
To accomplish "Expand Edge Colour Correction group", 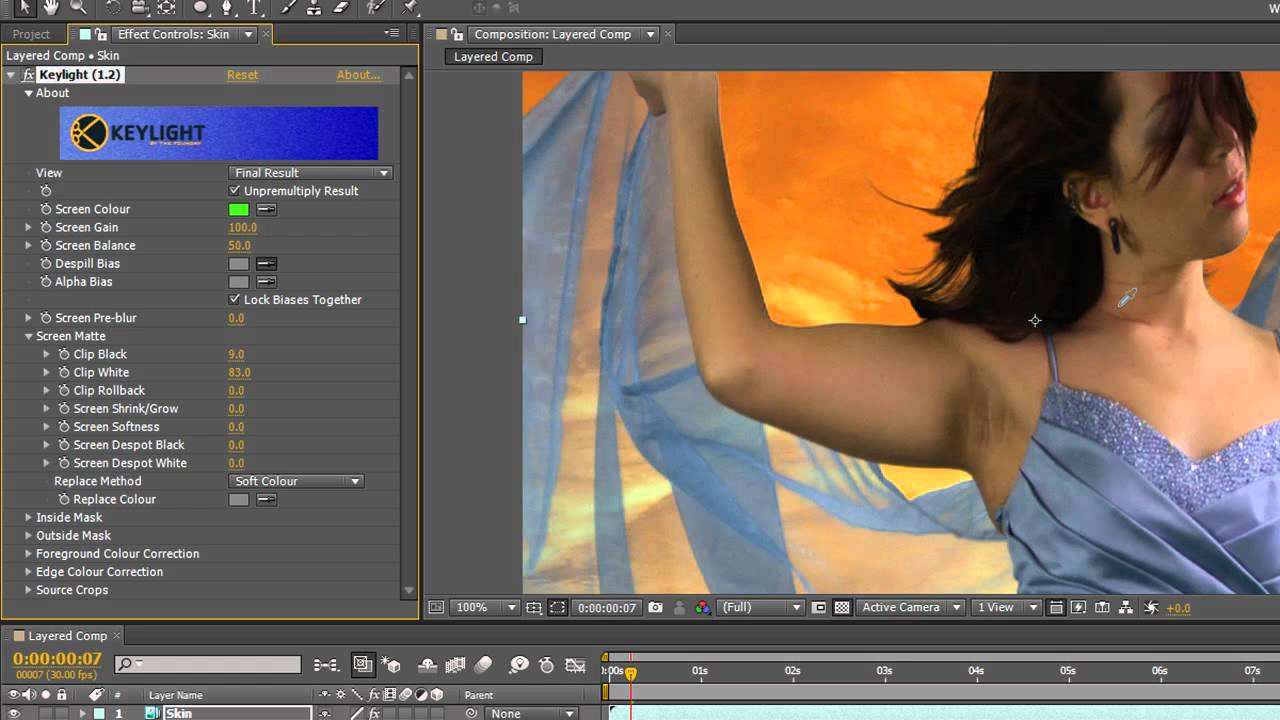I will tap(29, 572).
